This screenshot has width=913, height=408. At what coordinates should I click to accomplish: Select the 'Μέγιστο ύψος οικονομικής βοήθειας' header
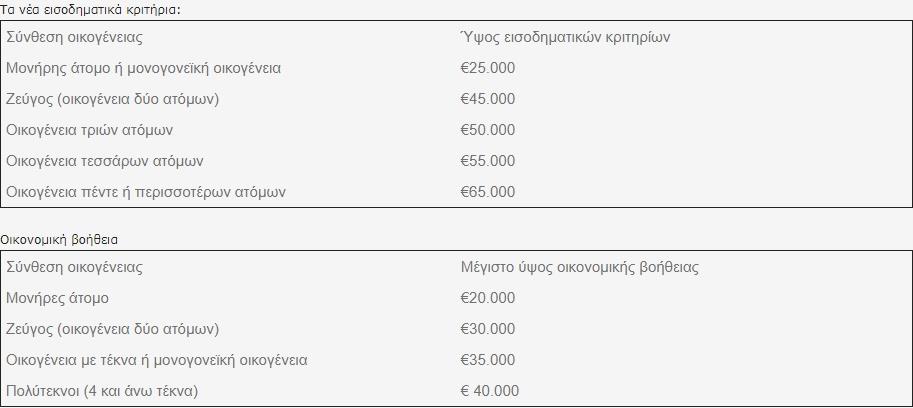click(580, 268)
